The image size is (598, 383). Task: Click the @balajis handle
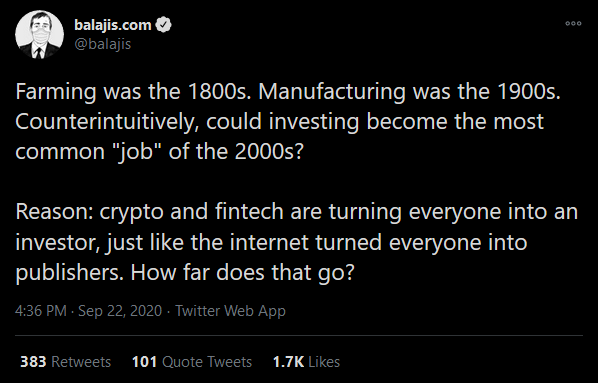(x=103, y=44)
